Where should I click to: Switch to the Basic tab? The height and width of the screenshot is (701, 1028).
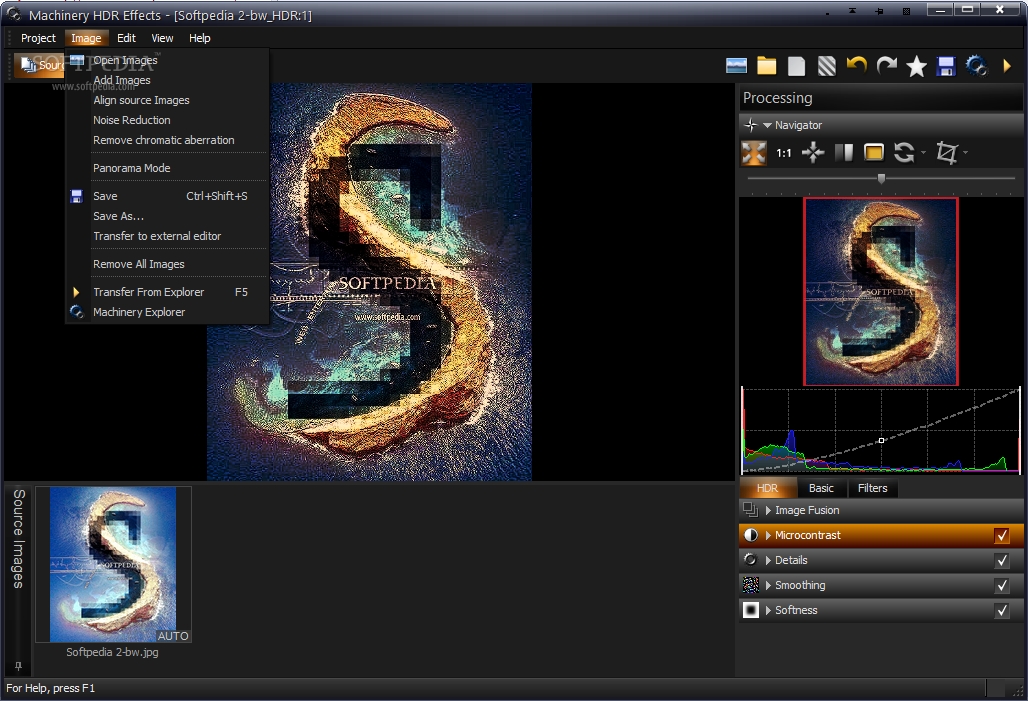[821, 488]
